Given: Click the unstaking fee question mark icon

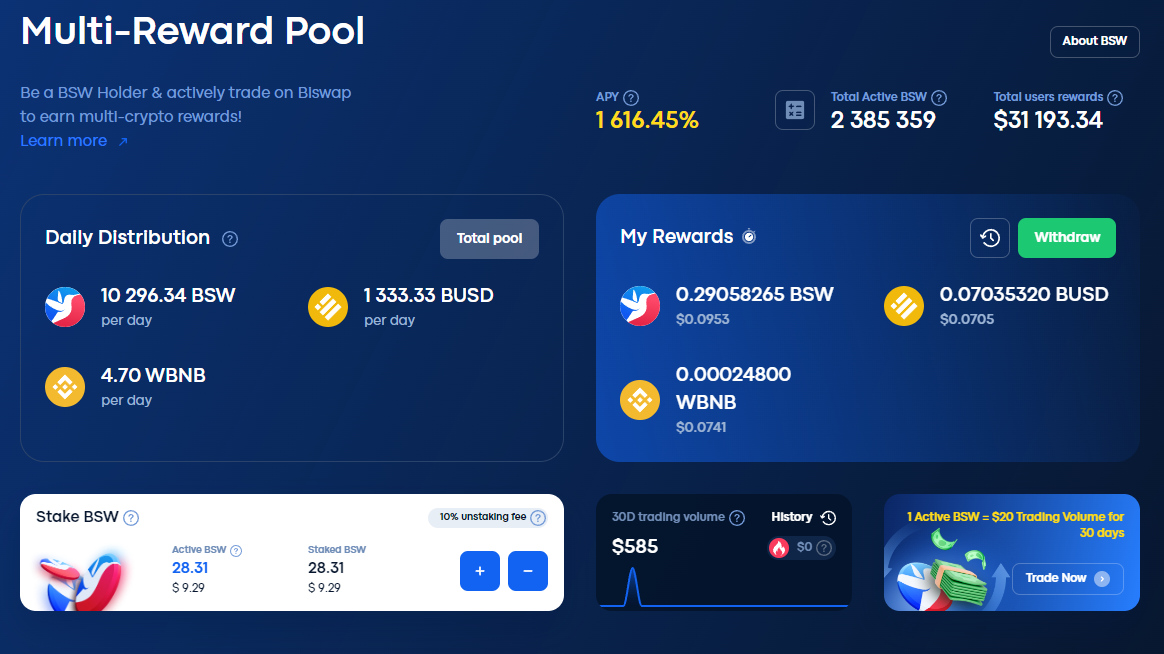Looking at the screenshot, I should (x=538, y=517).
